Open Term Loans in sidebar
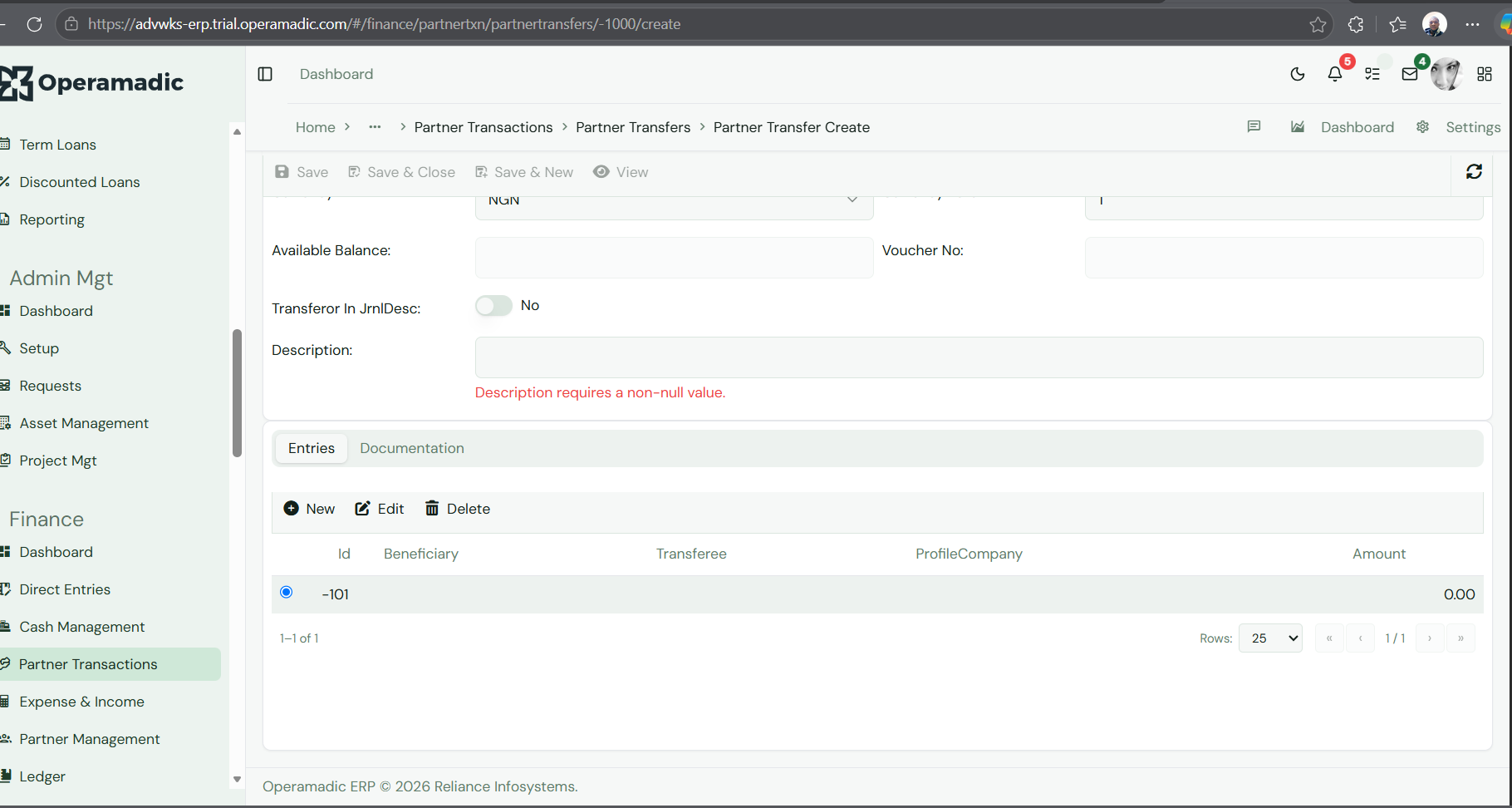This screenshot has height=808, width=1512. pyautogui.click(x=58, y=145)
